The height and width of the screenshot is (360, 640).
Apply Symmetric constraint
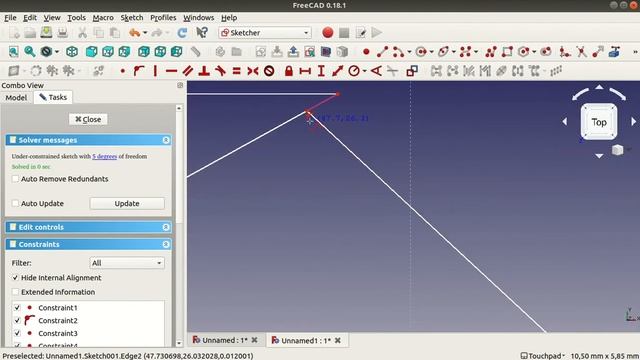click(253, 71)
